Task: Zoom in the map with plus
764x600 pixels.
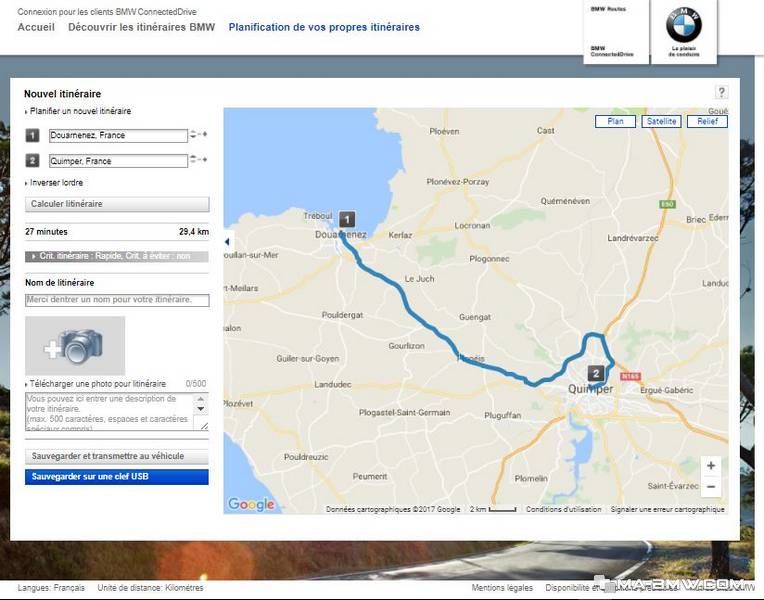Action: [711, 465]
